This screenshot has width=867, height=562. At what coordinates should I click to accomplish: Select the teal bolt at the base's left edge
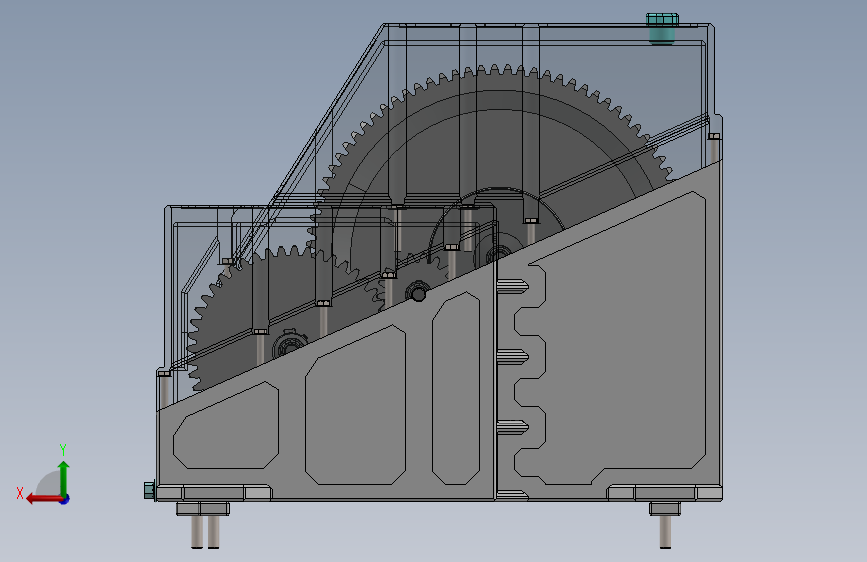(149, 490)
